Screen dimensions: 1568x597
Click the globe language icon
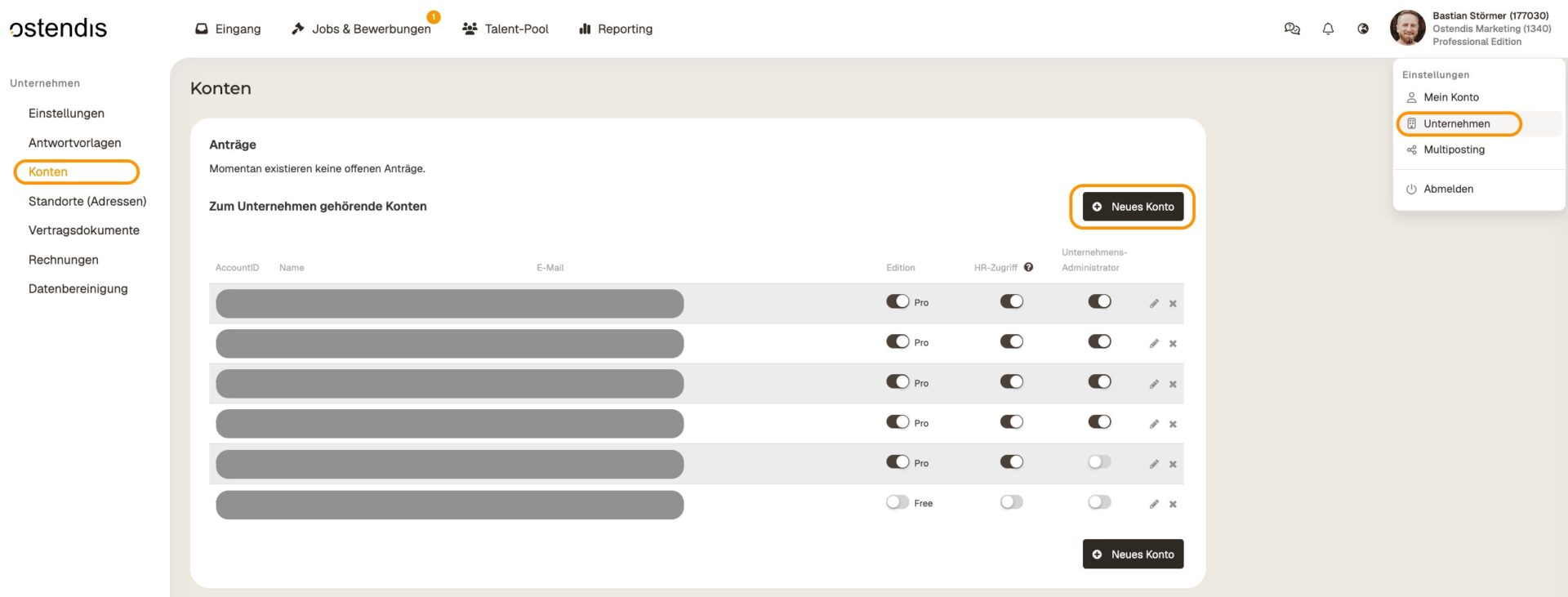pos(1363,29)
